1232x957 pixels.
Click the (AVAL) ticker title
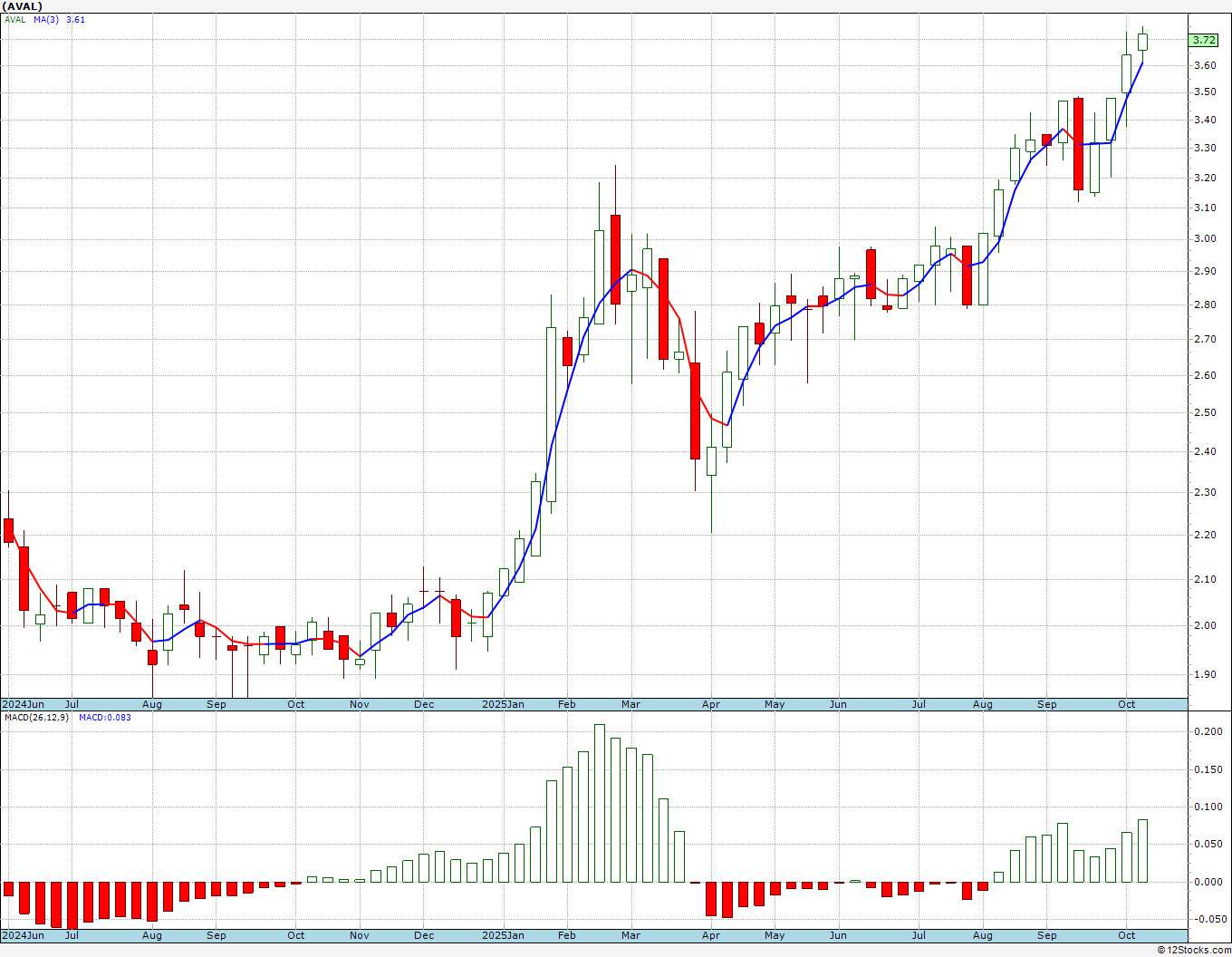coord(22,6)
